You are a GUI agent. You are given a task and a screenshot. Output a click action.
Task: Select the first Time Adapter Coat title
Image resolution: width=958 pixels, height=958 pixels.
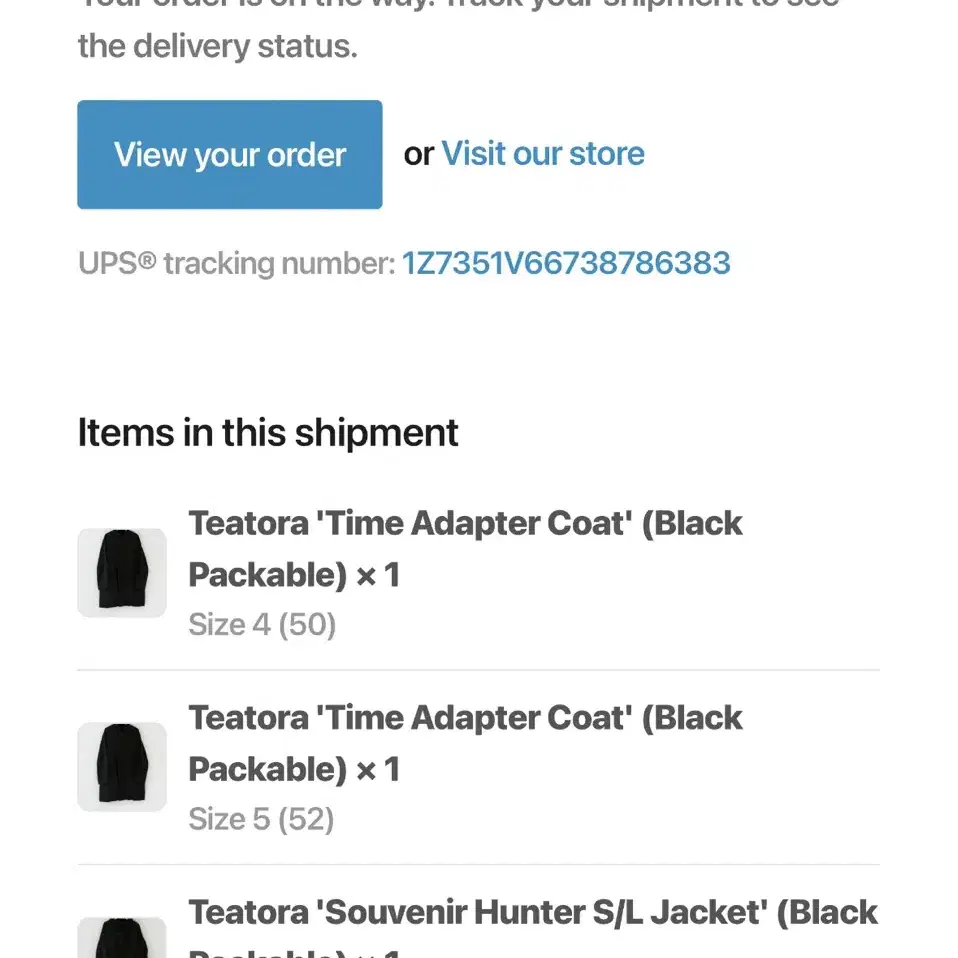coord(466,549)
